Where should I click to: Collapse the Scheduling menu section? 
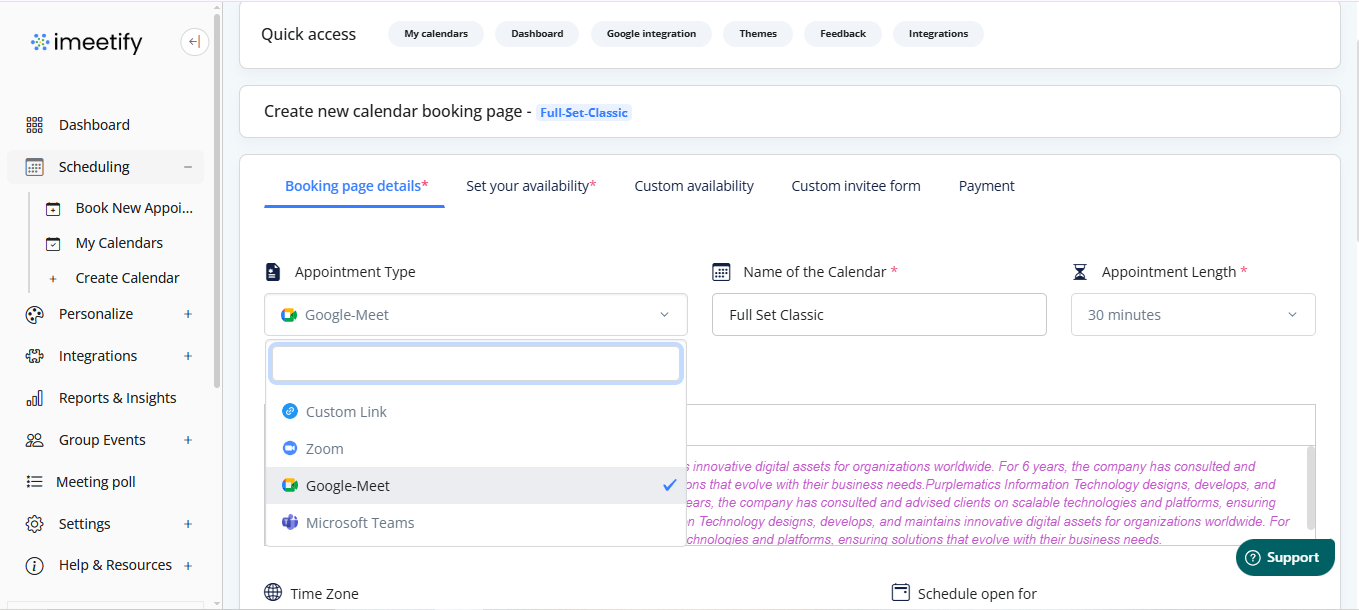(x=188, y=167)
